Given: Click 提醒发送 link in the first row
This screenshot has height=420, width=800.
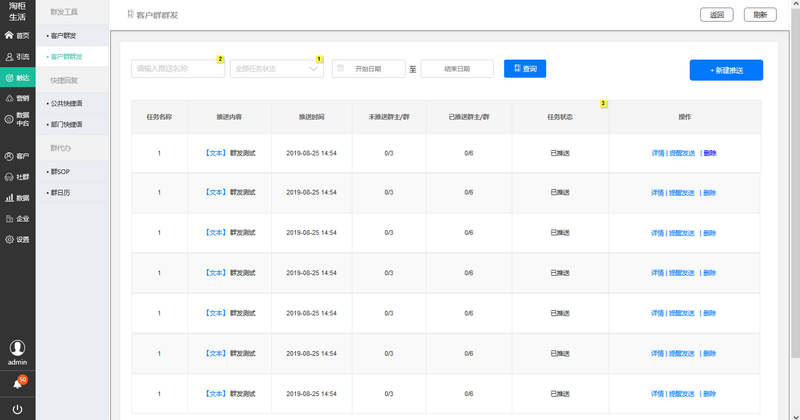Looking at the screenshot, I should pos(682,153).
